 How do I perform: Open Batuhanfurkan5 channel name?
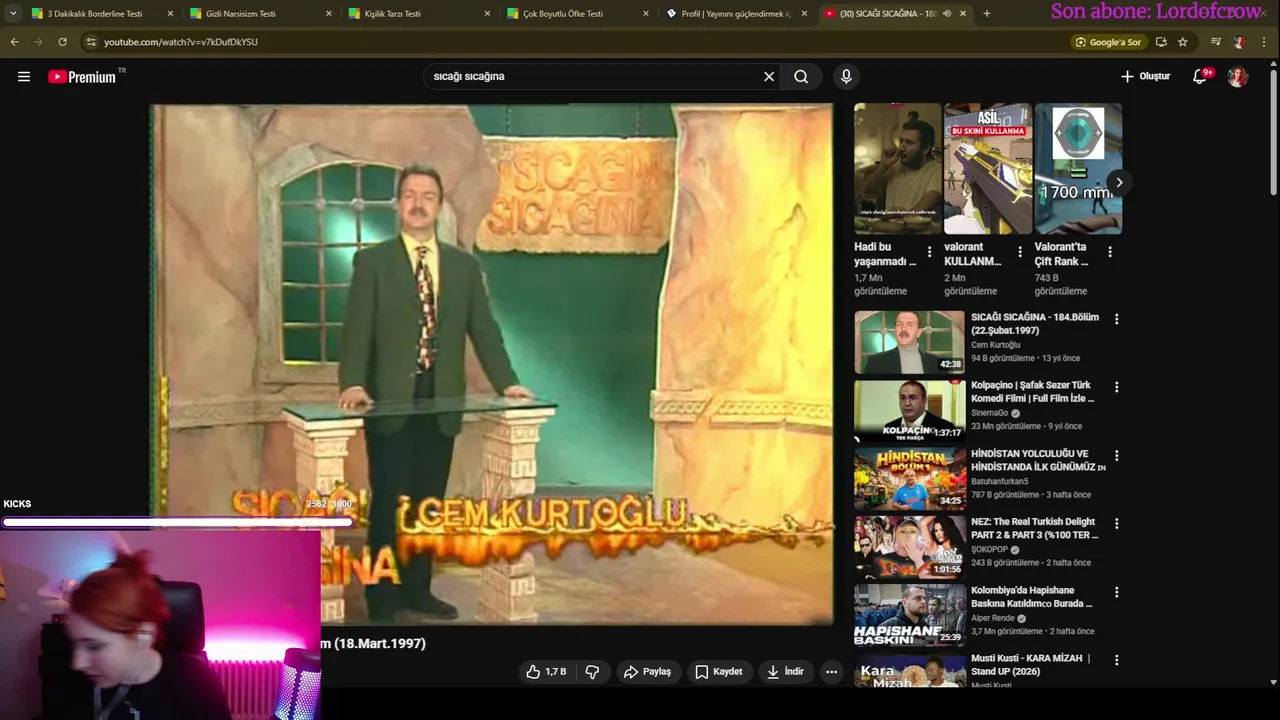click(1000, 481)
